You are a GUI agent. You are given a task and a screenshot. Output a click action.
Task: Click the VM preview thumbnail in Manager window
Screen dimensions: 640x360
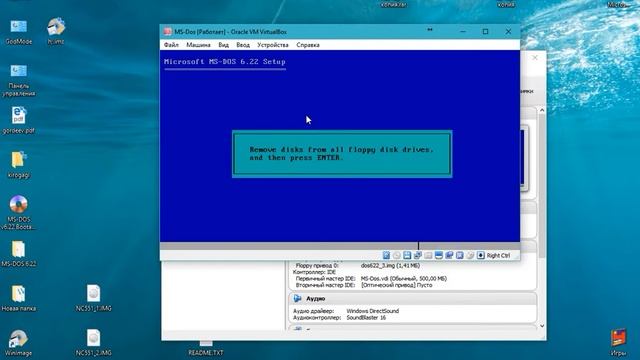tap(524, 158)
